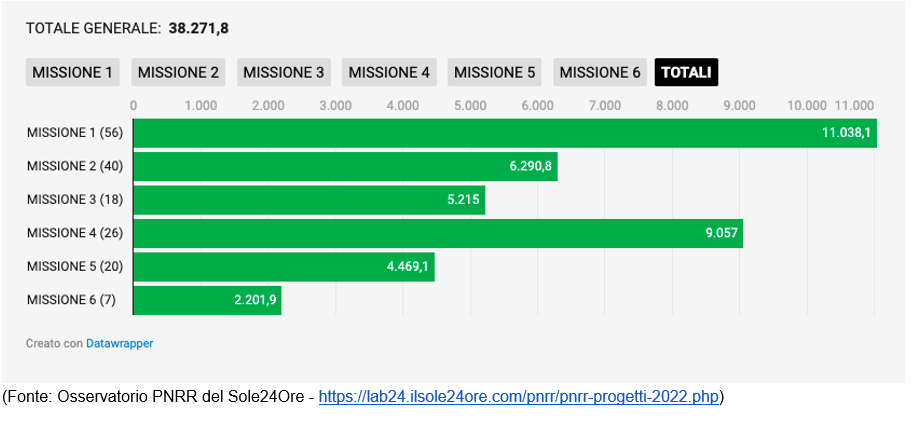911x430 pixels.
Task: Click the TOTALE GENERALE 38.271,8 heading
Action: (x=127, y=28)
